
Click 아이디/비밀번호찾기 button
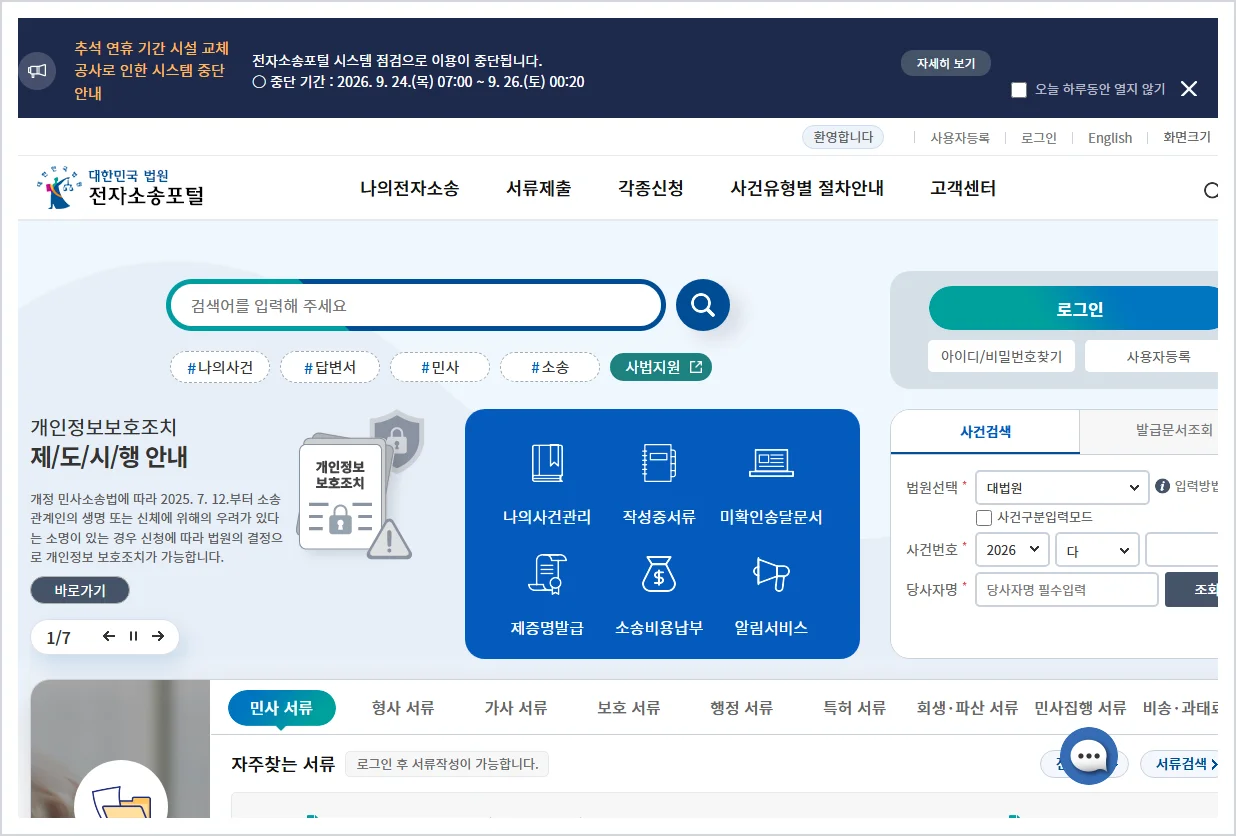coord(1001,356)
